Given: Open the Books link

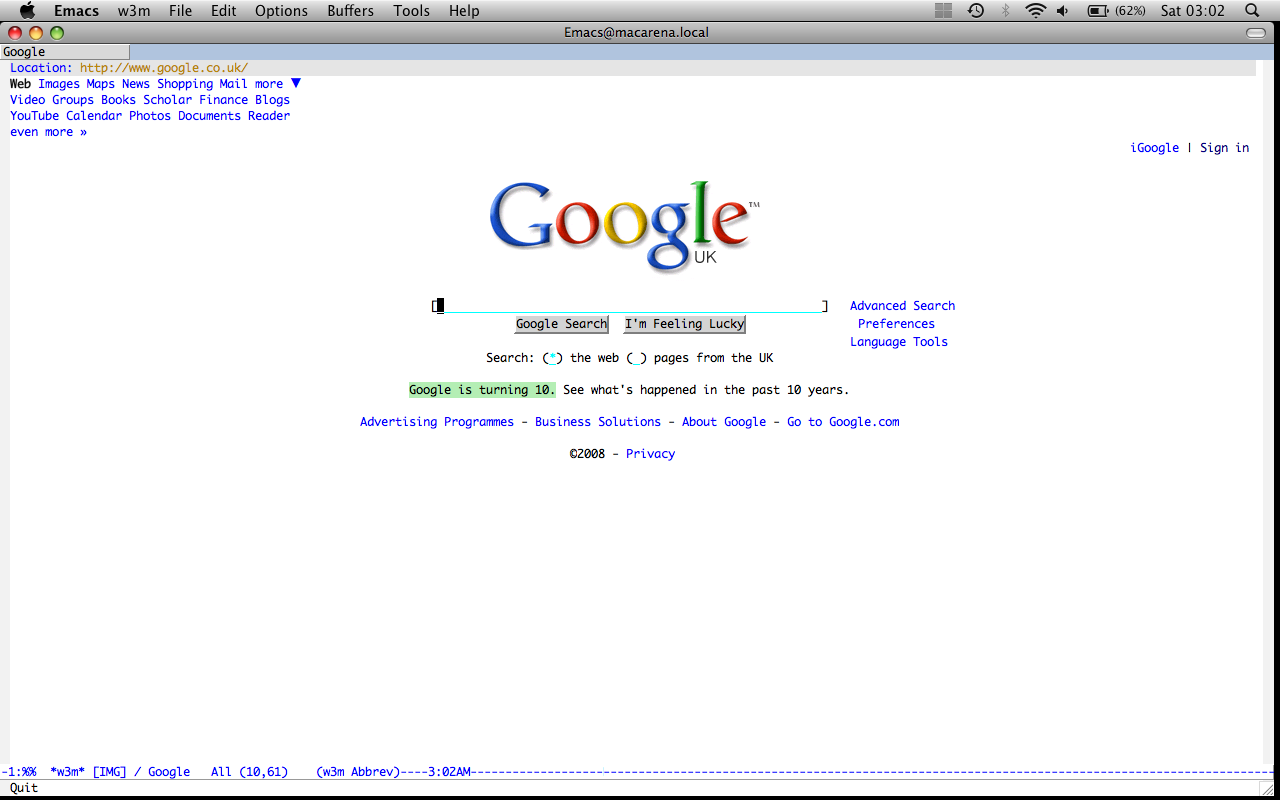Looking at the screenshot, I should coord(118,100).
